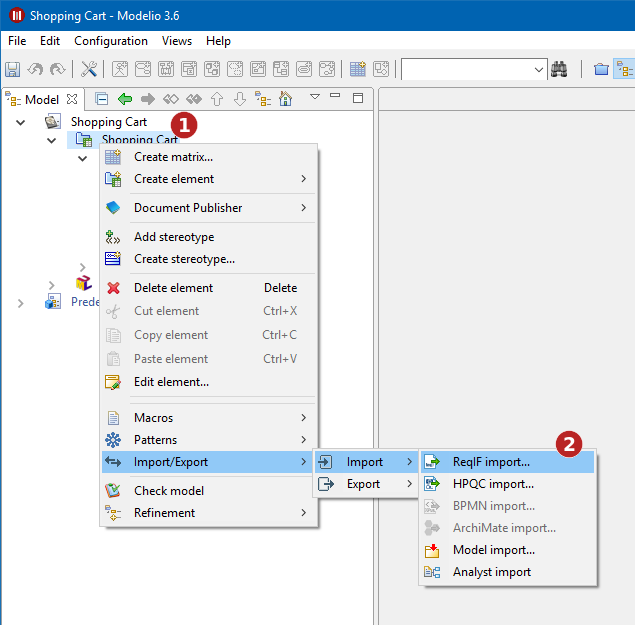Click the gray forward arrow in Model panel
The height and width of the screenshot is (625, 635).
pos(148,99)
